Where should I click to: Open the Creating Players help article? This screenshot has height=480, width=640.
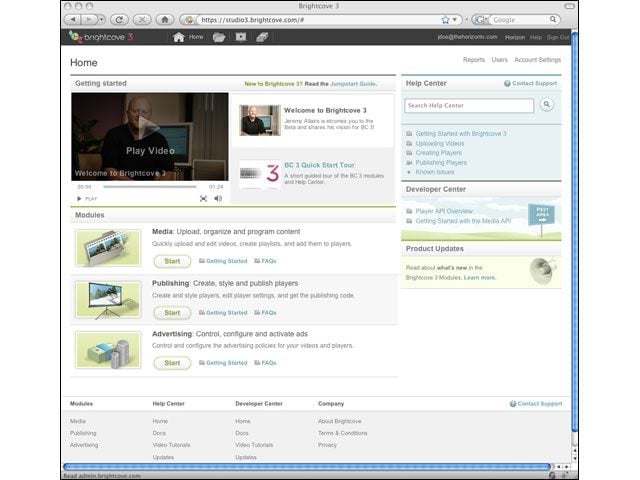[438, 153]
